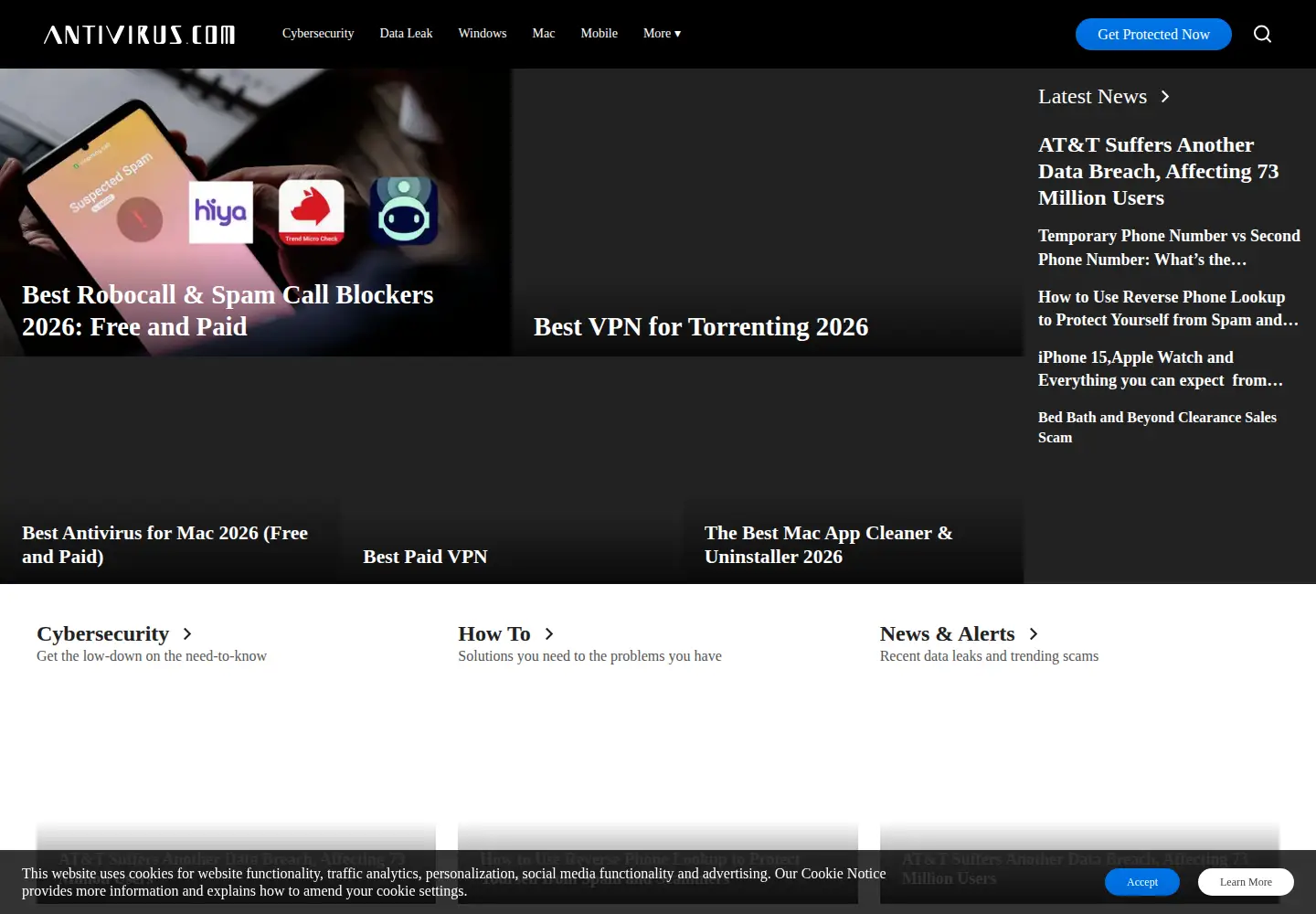Open the search magnifier icon
1316x914 pixels.
[x=1262, y=34]
